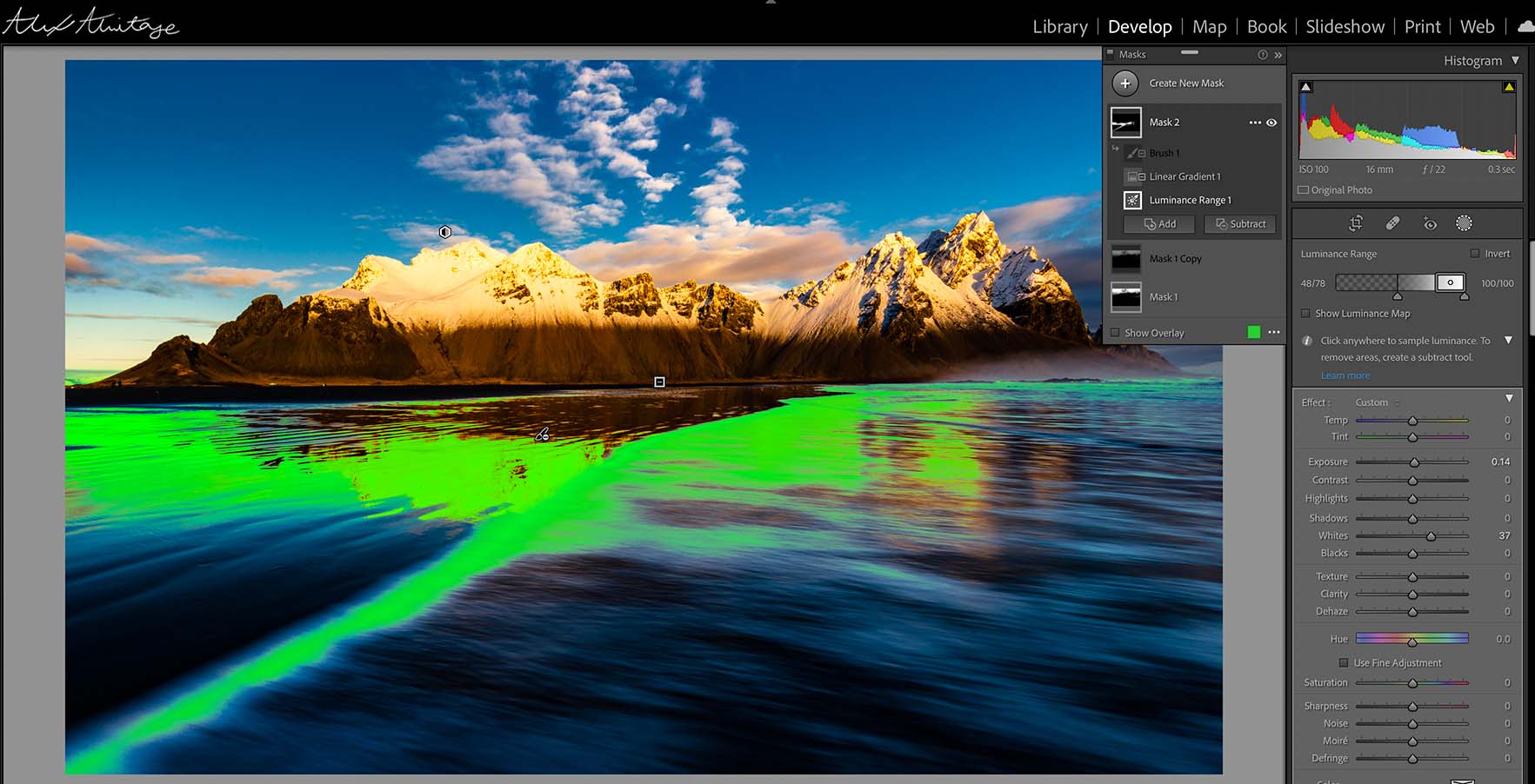Click the Mask 2 thumbnail
Viewport: 1535px width, 784px height.
point(1125,123)
